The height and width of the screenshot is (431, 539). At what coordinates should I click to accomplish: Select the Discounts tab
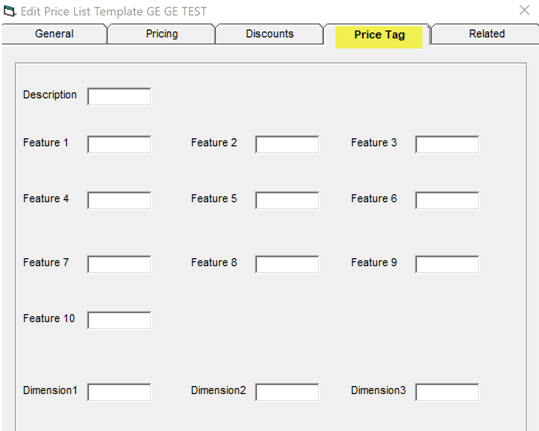270,34
